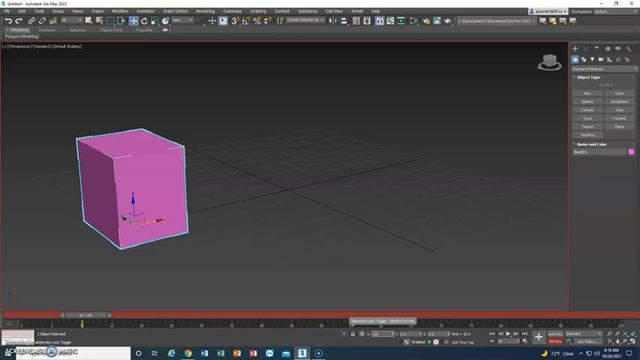The height and width of the screenshot is (360, 640).
Task: Click the Teapot primitive button
Action: (587, 127)
